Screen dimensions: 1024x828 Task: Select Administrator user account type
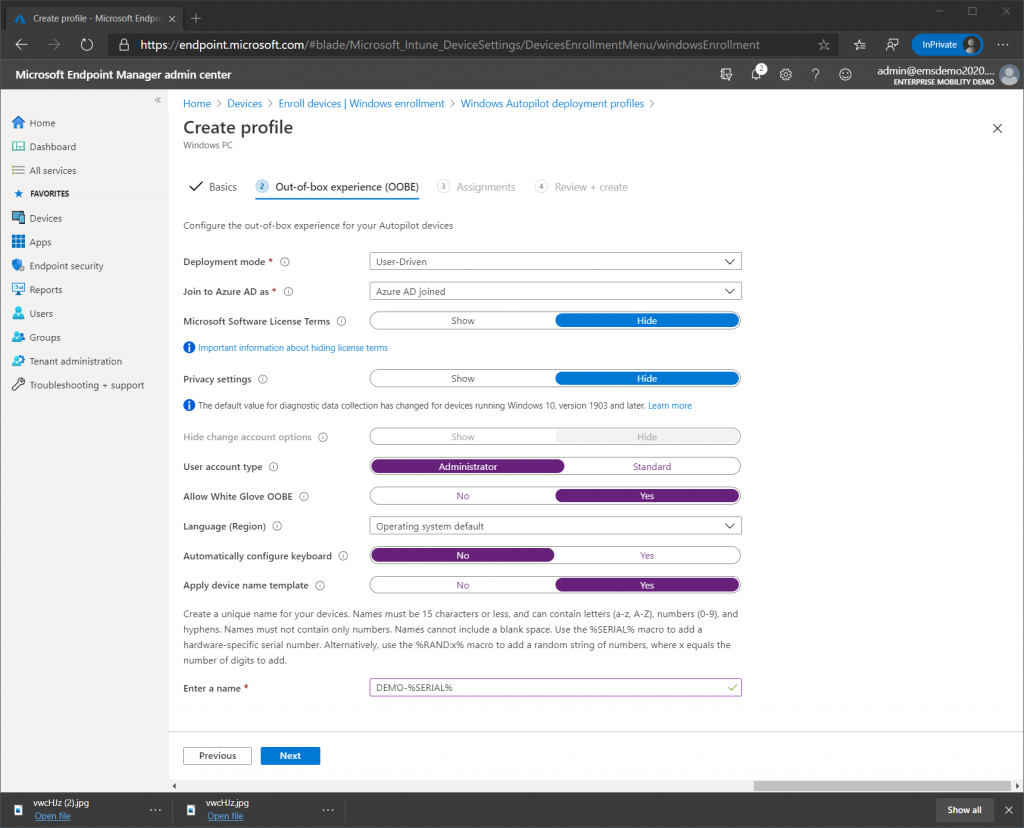click(x=468, y=466)
